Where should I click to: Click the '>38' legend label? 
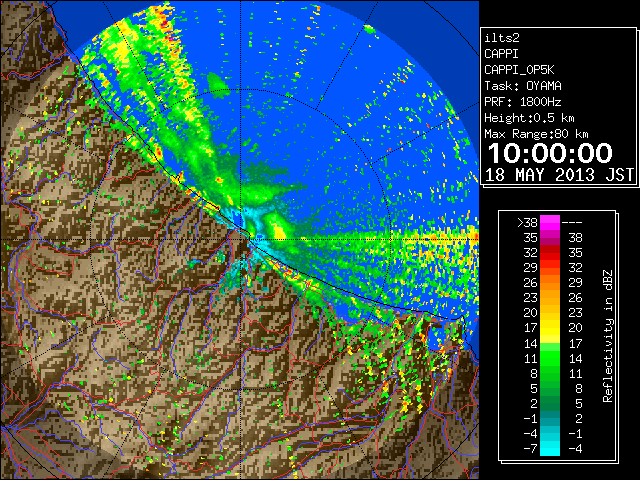pos(527,223)
